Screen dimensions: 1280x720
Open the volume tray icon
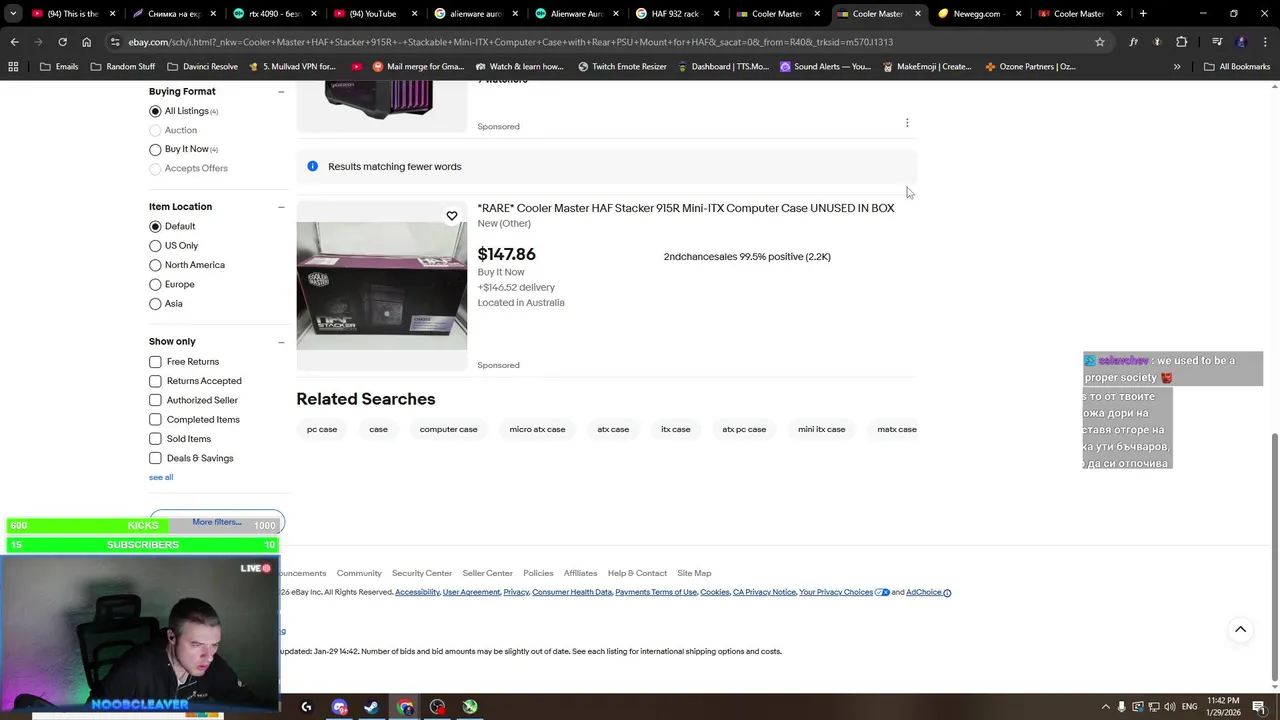pyautogui.click(x=1171, y=707)
